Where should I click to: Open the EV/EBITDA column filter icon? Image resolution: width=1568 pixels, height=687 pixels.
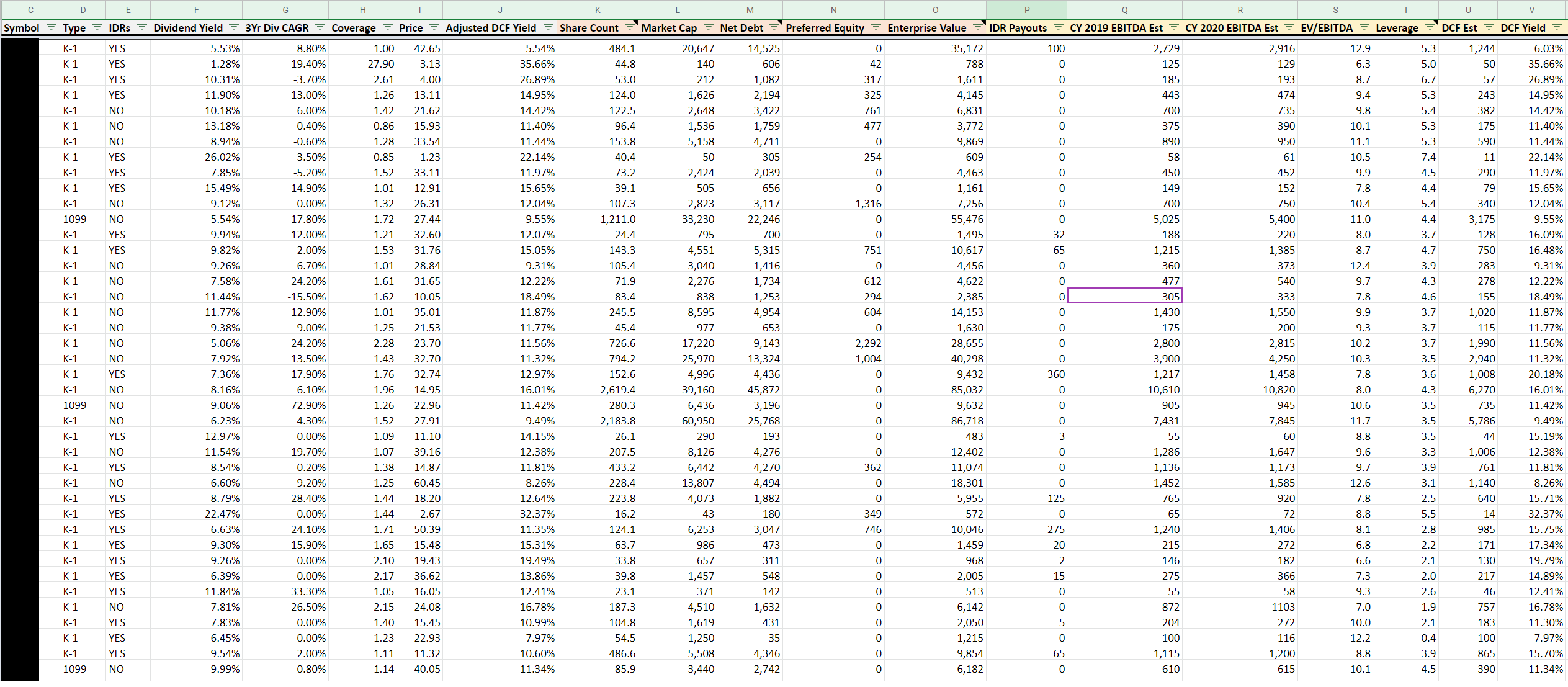[x=1364, y=27]
